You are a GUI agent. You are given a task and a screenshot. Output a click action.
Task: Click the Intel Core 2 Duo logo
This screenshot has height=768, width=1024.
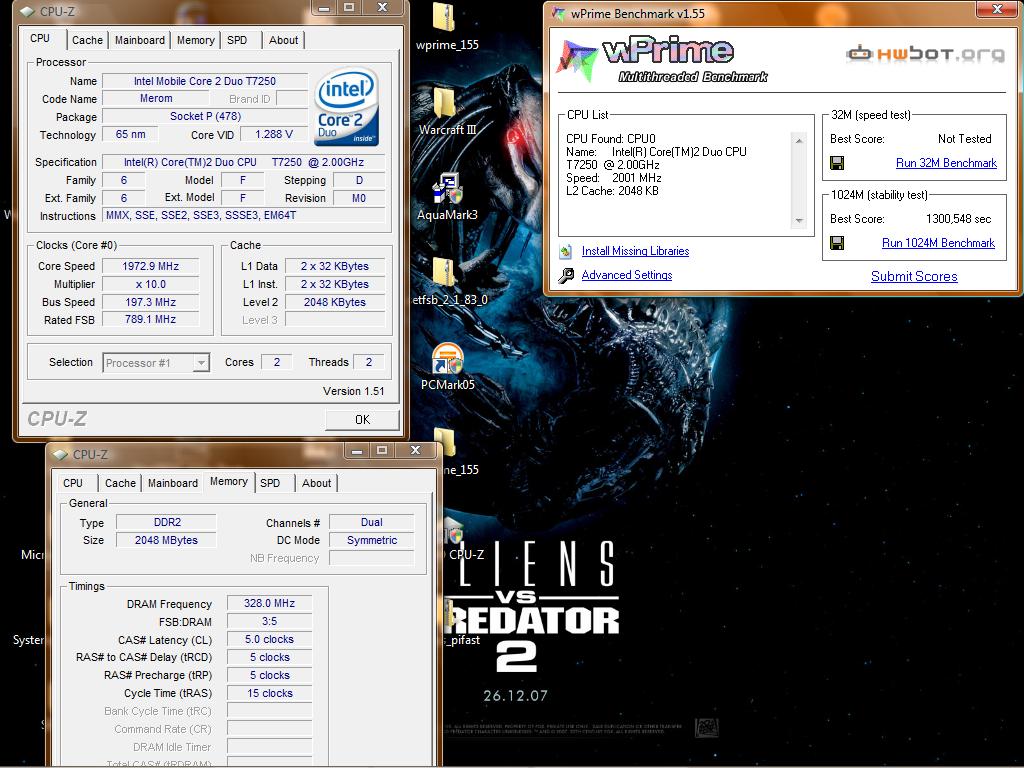[346, 108]
